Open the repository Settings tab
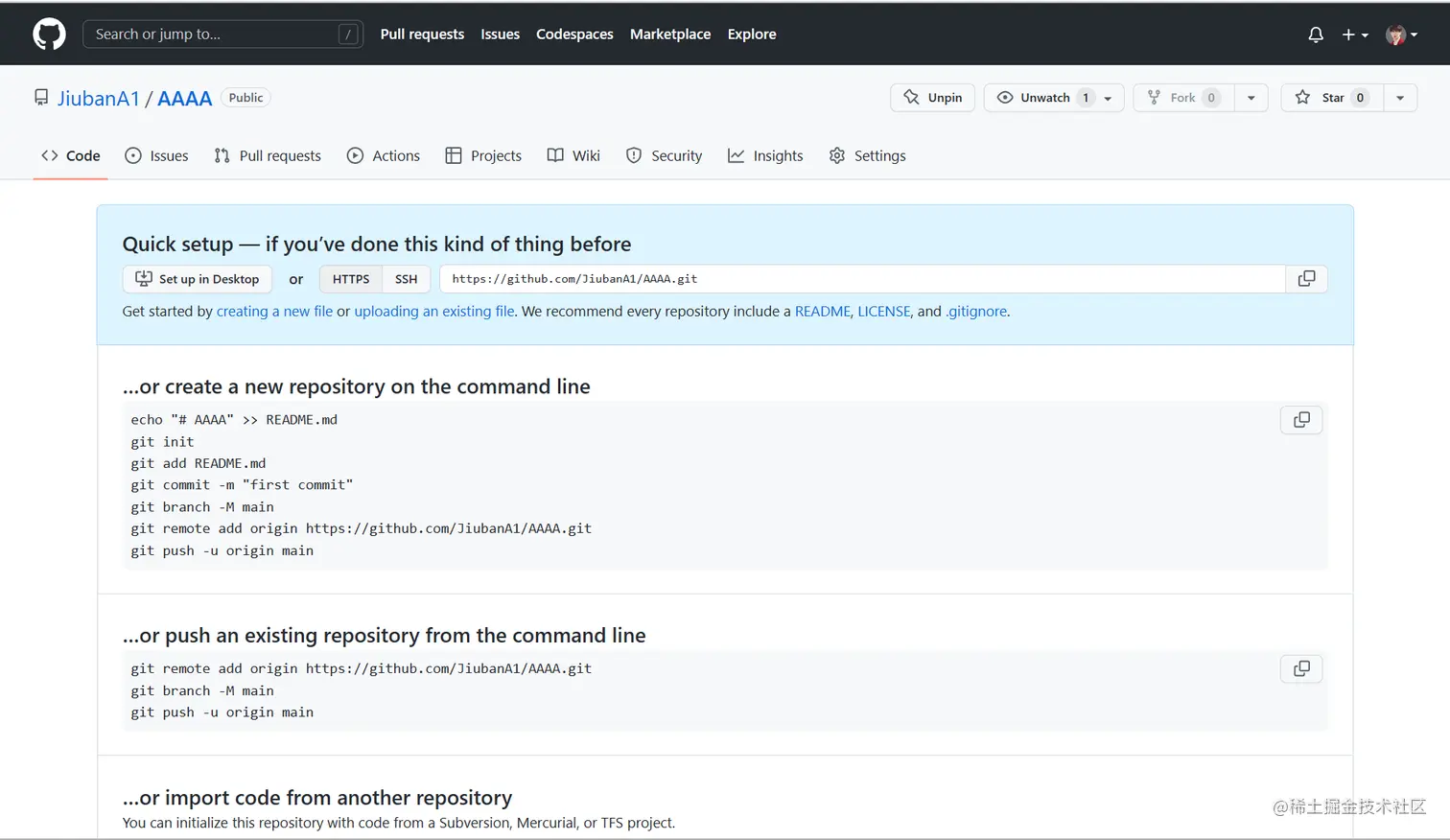 [867, 155]
